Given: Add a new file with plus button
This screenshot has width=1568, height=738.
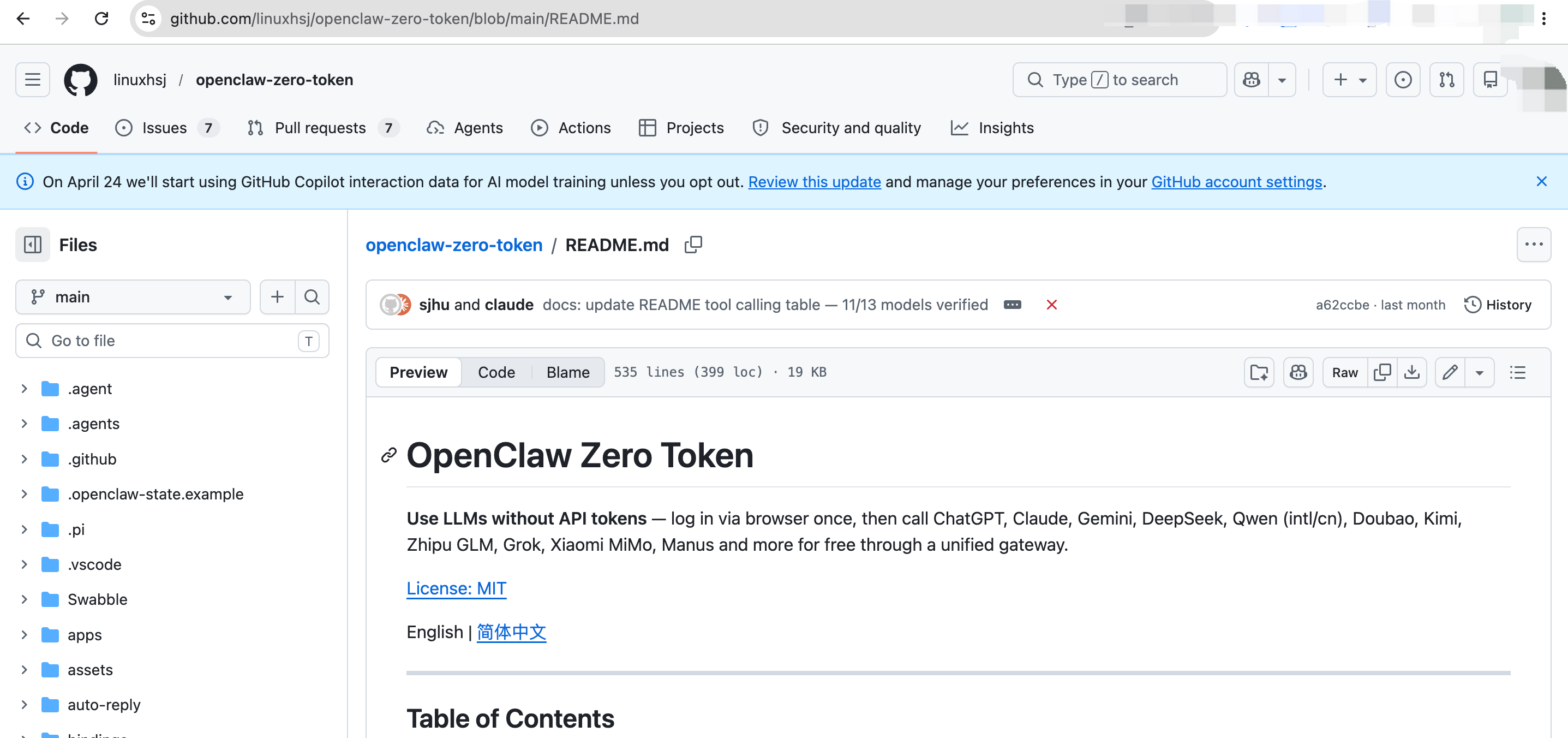Looking at the screenshot, I should tap(278, 297).
